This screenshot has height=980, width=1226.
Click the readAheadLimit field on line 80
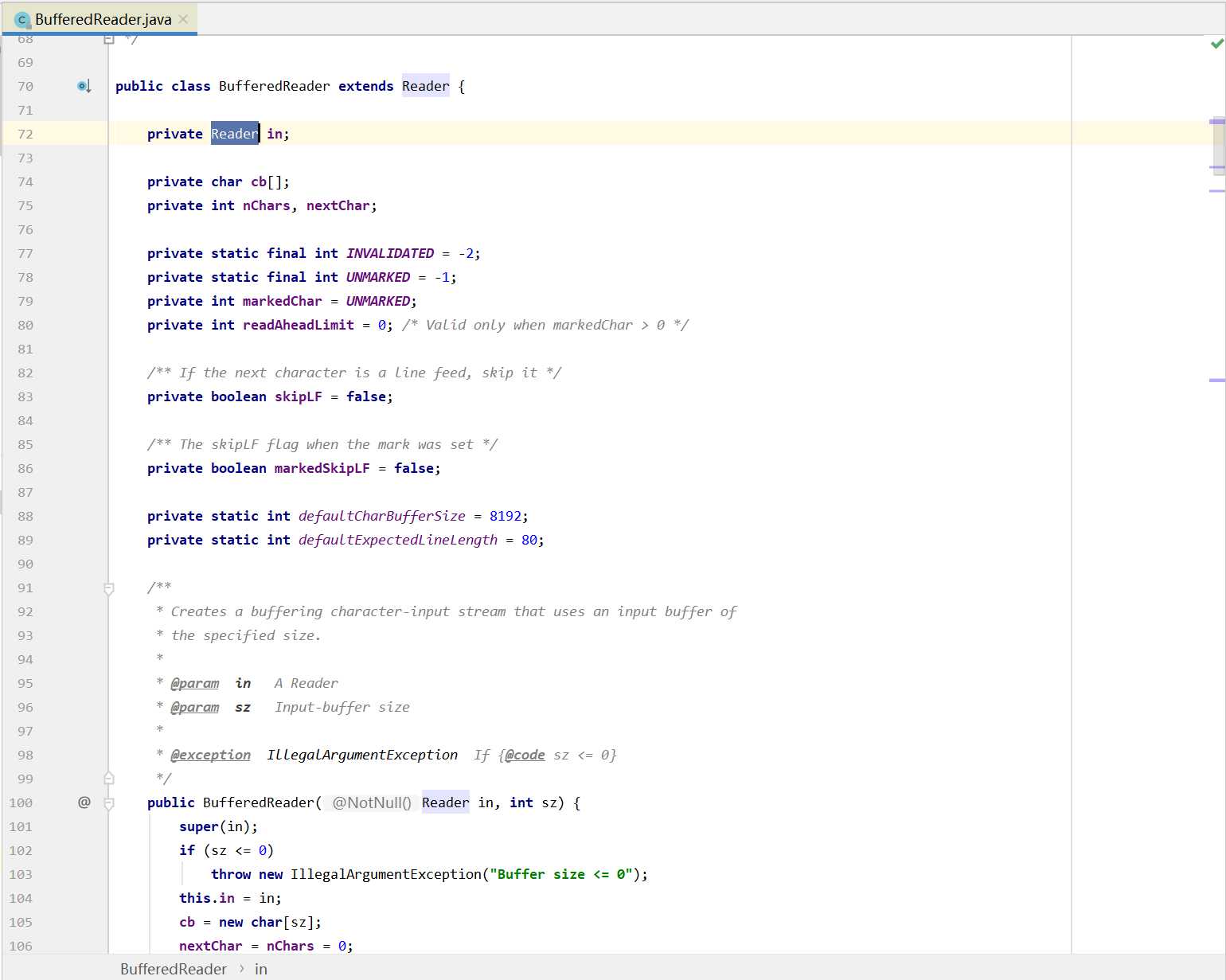pyautogui.click(x=299, y=325)
